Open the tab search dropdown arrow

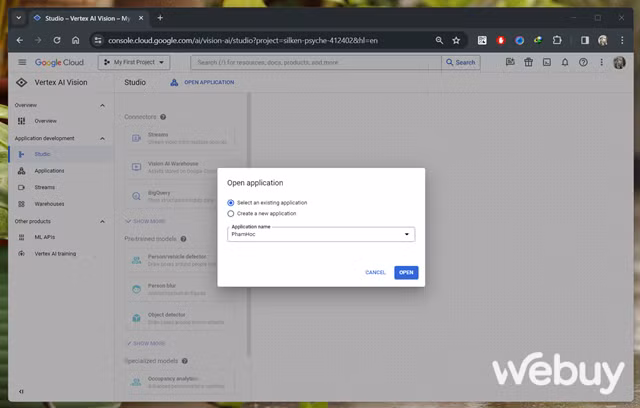pyautogui.click(x=18, y=18)
